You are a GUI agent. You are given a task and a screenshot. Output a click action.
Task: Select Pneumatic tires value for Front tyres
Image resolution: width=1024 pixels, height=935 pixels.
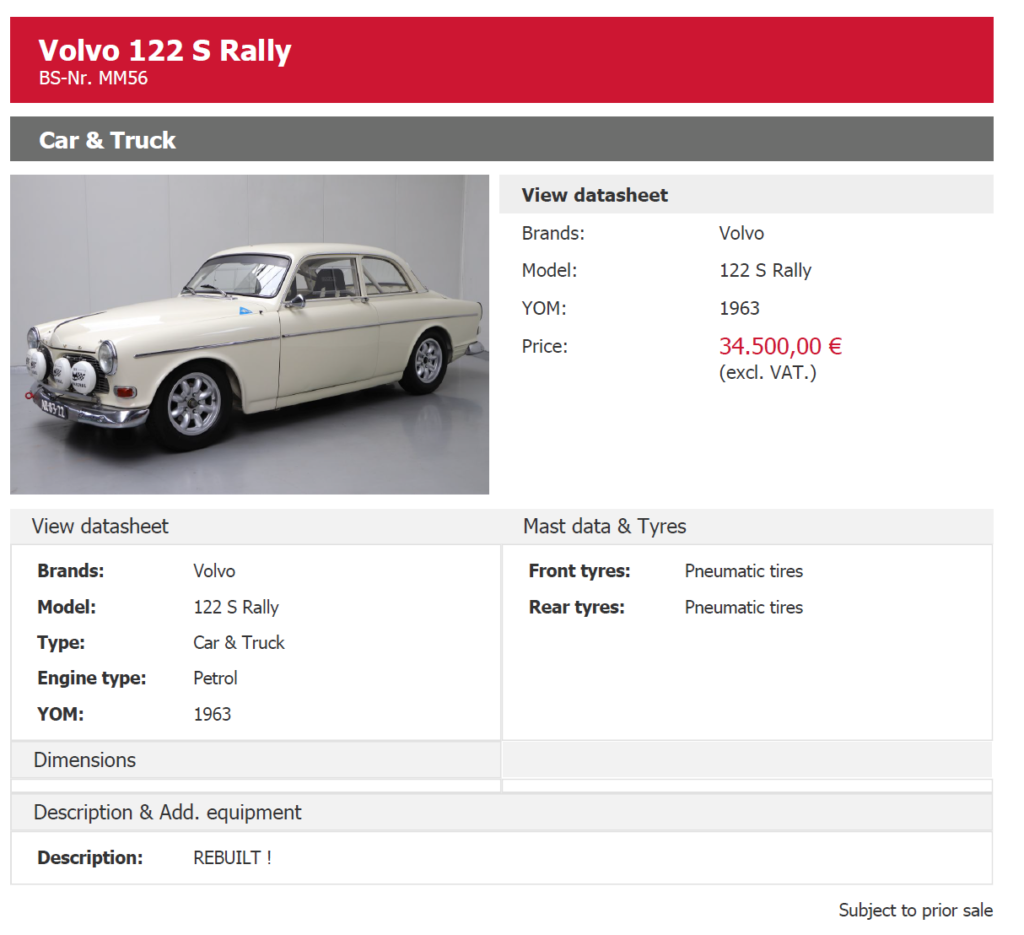click(x=743, y=571)
